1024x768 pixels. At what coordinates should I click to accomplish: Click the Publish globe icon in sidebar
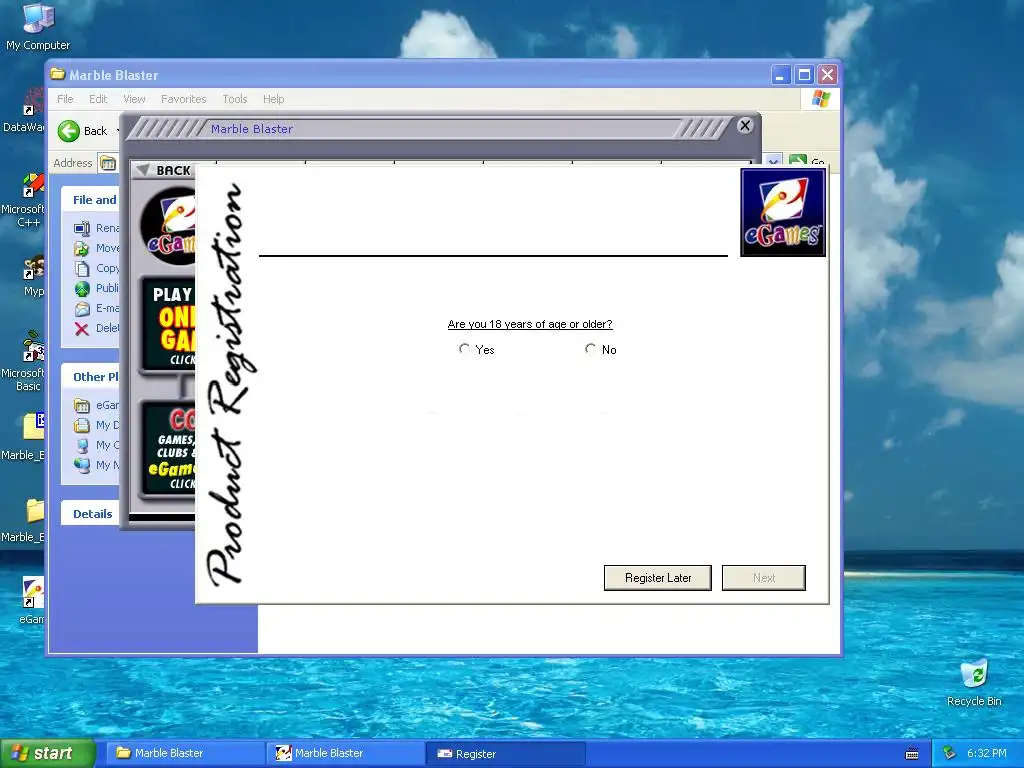tap(82, 288)
